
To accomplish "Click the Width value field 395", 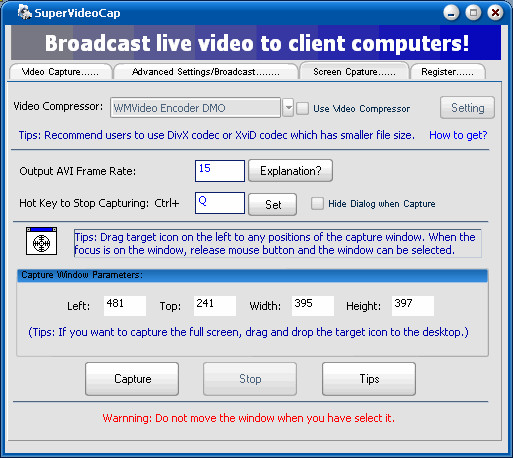I will tap(313, 306).
